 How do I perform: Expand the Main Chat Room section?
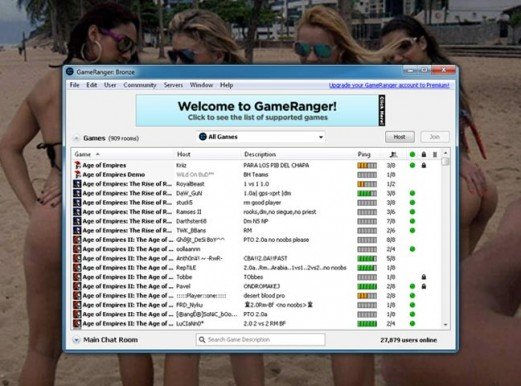point(76,340)
